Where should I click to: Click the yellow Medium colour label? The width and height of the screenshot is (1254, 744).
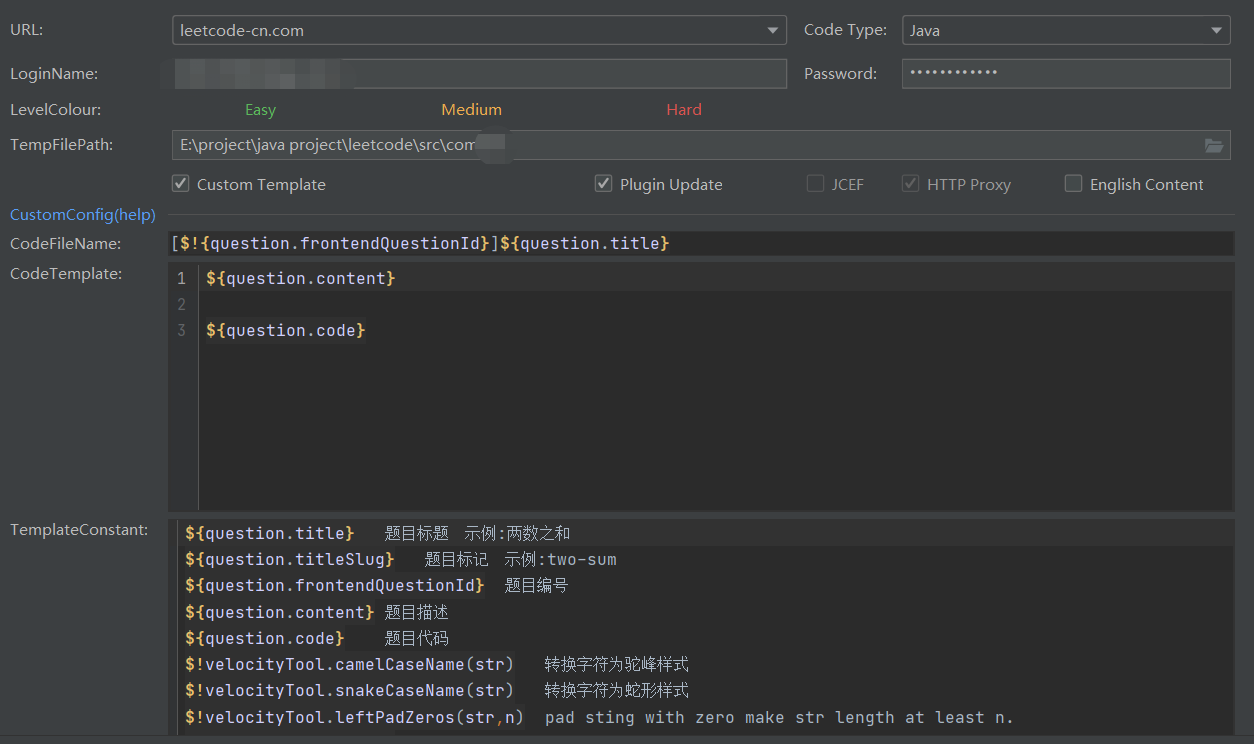(x=471, y=109)
